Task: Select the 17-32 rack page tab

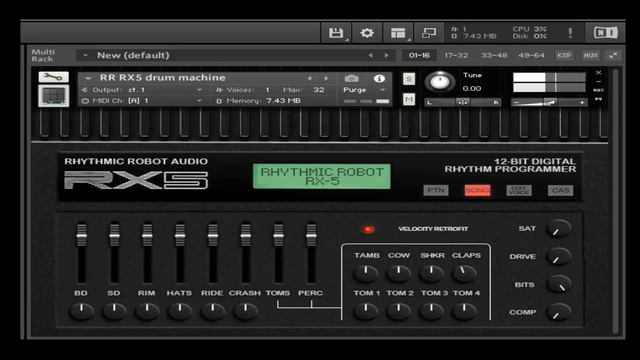Action: point(456,56)
